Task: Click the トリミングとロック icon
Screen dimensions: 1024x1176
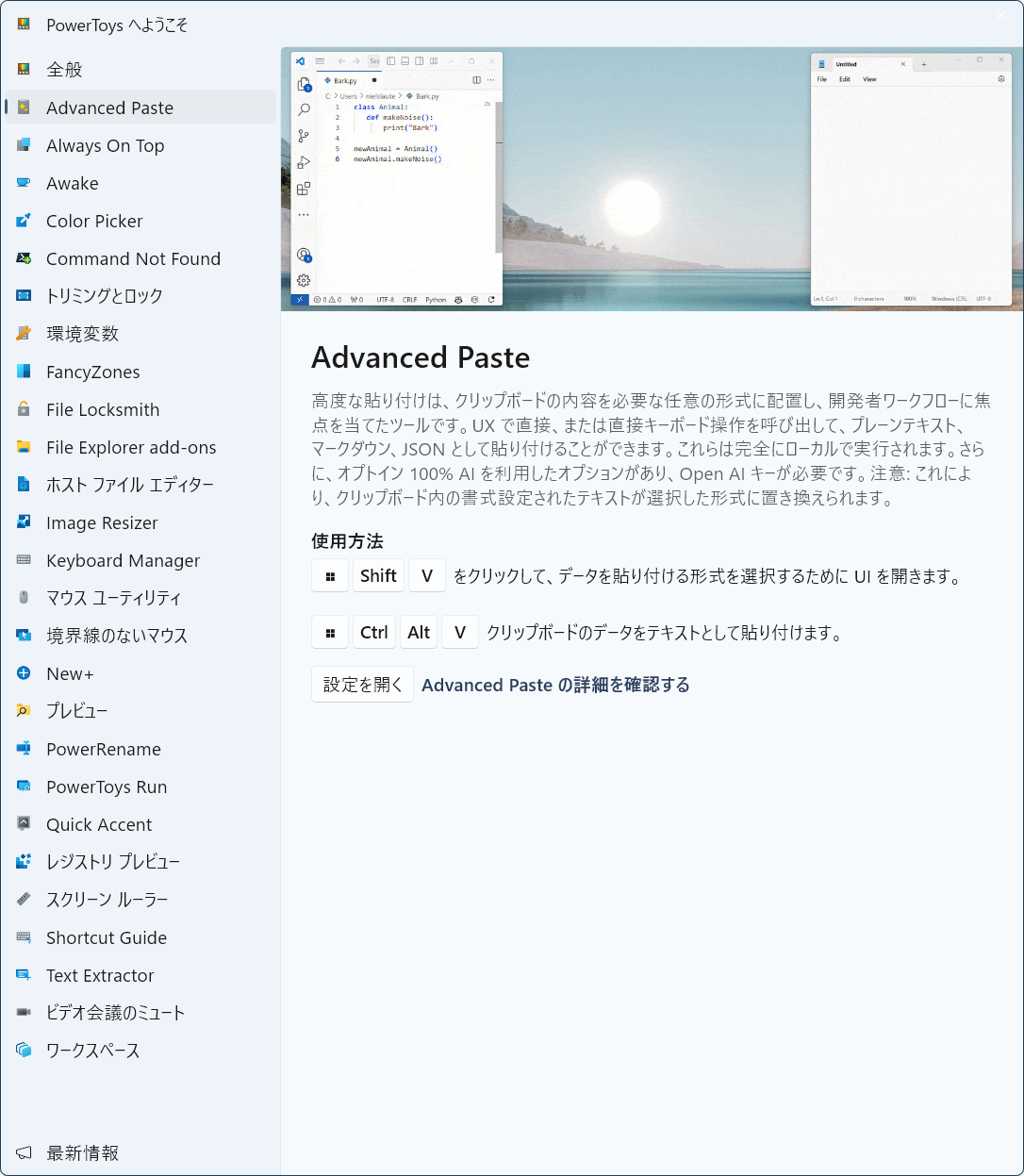Action: pyautogui.click(x=24, y=295)
